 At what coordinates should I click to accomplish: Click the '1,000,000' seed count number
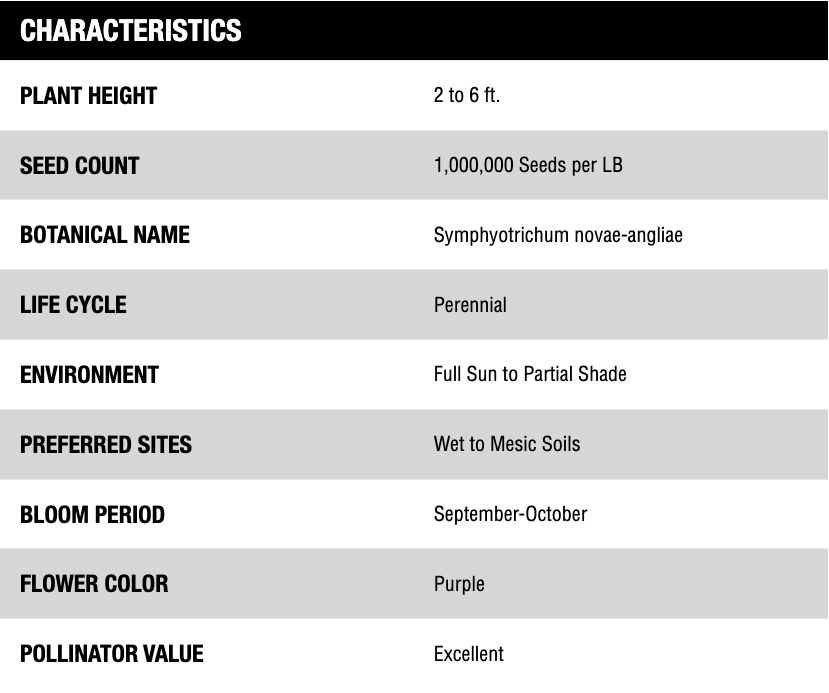click(473, 165)
